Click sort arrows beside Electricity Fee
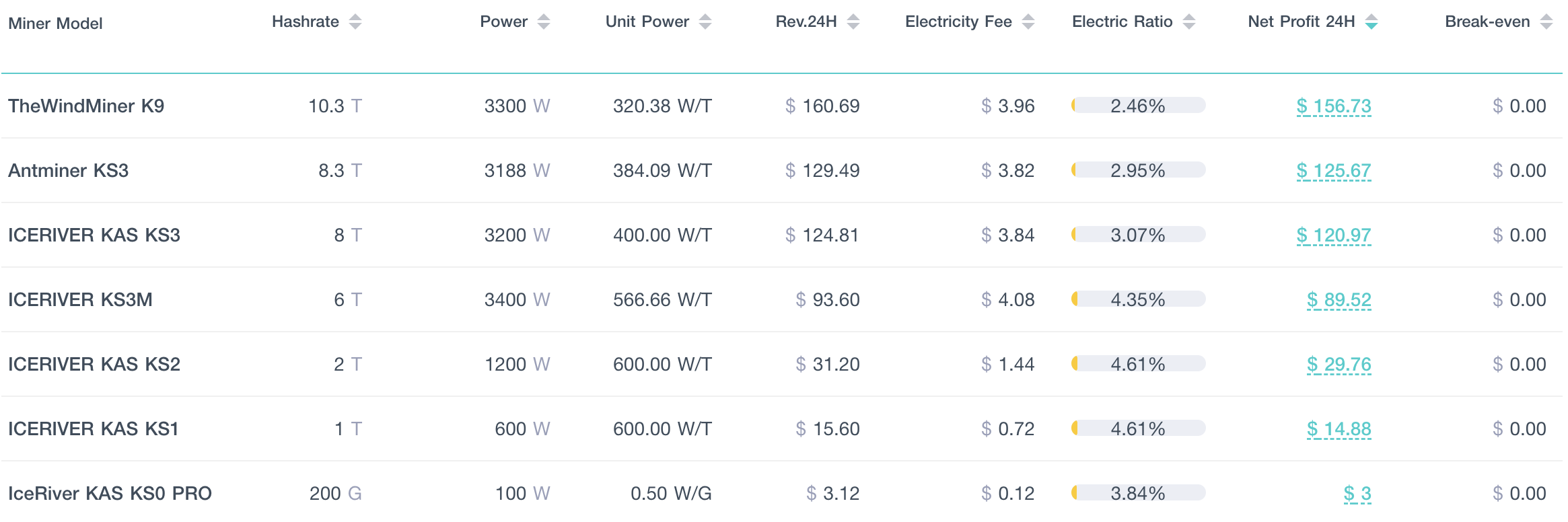Image resolution: width=1568 pixels, height=522 pixels. (x=1028, y=22)
